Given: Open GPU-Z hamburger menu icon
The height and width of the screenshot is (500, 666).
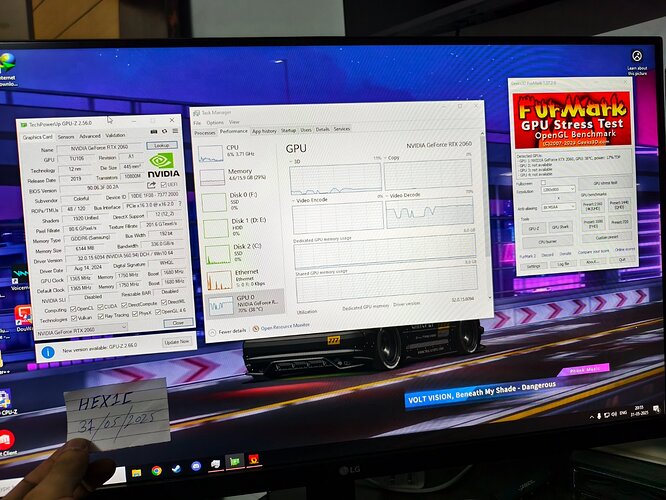Looking at the screenshot, I should point(175,131).
